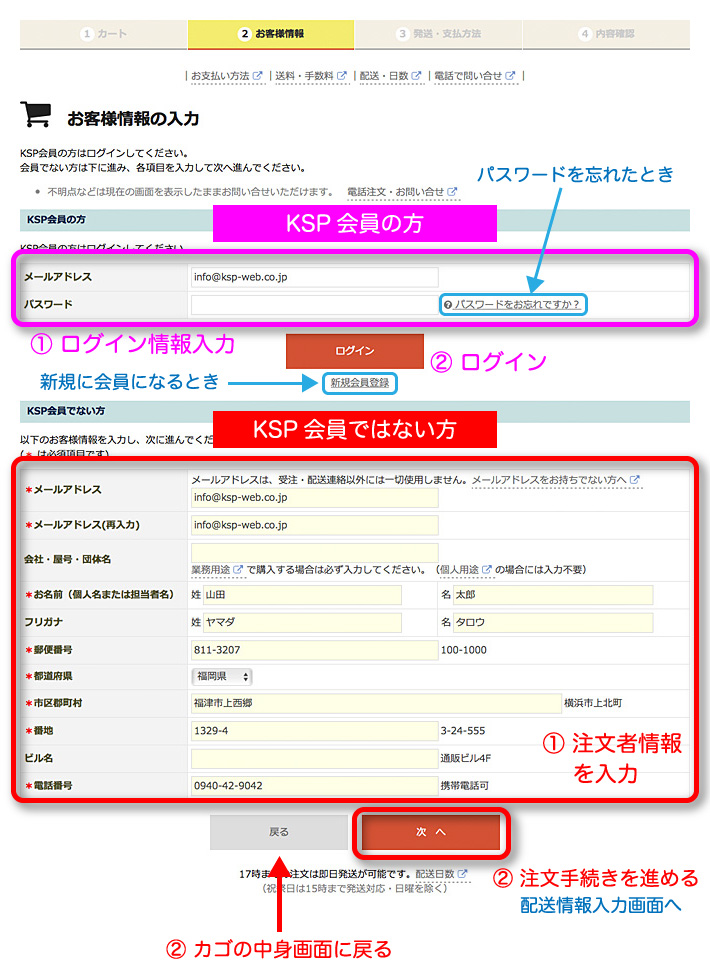Screen dimensions: 710x978
Task: Click external-link icon after 電話注文・お問い合せ
Action: [x=452, y=191]
